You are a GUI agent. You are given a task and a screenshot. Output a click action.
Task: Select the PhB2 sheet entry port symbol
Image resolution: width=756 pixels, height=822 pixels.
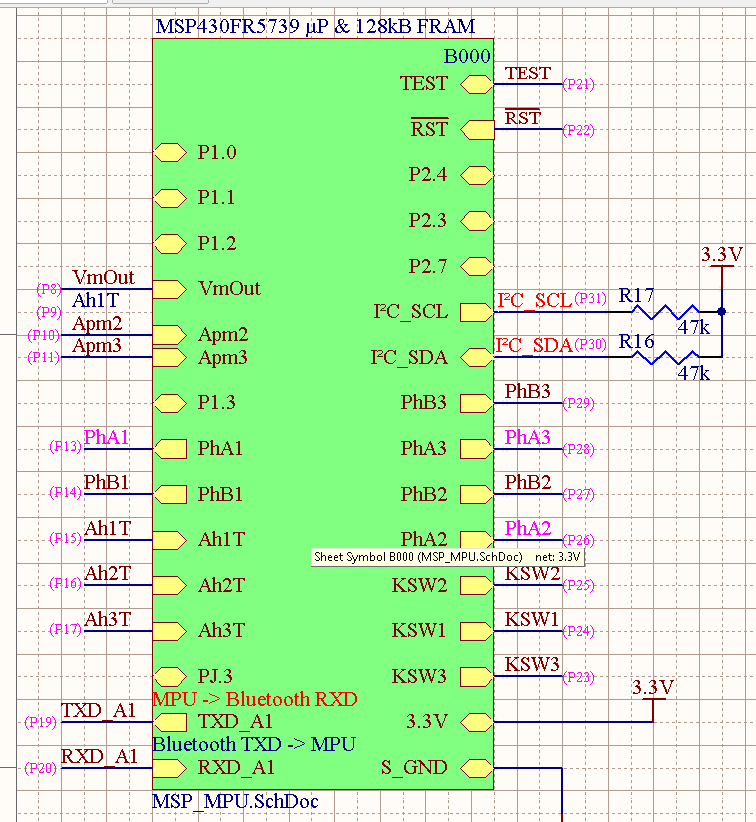[x=477, y=494]
